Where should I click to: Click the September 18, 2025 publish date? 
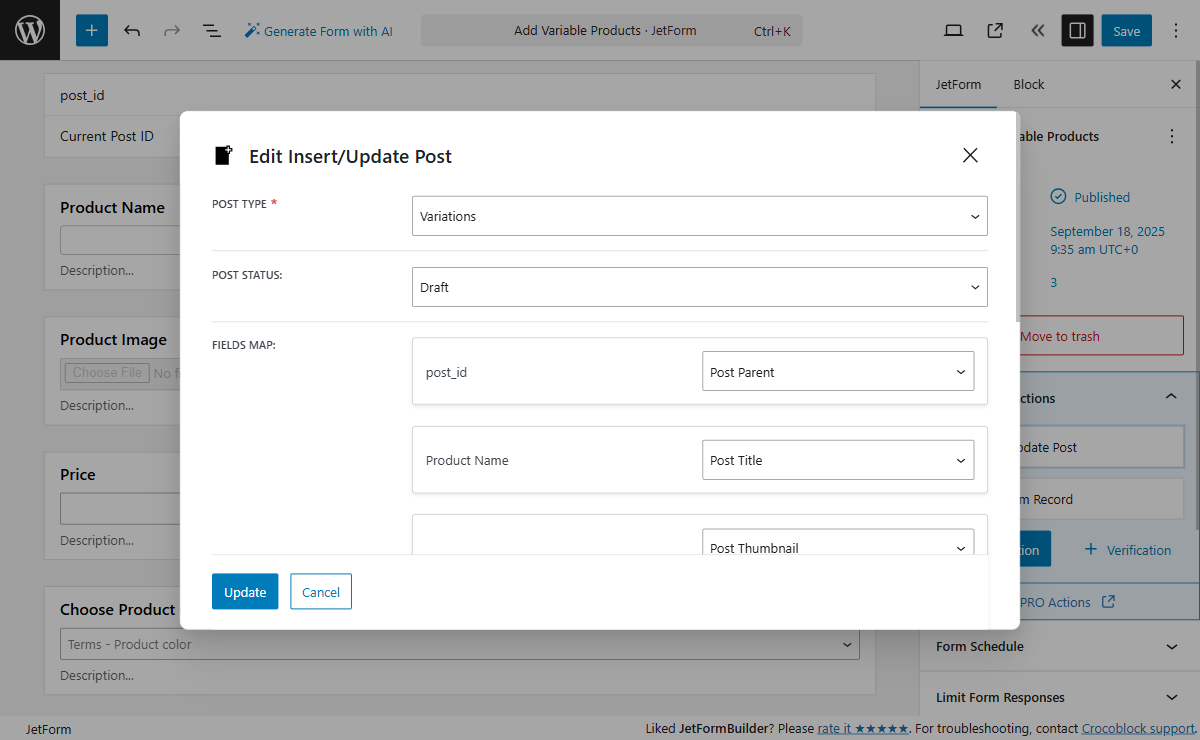pyautogui.click(x=1107, y=240)
